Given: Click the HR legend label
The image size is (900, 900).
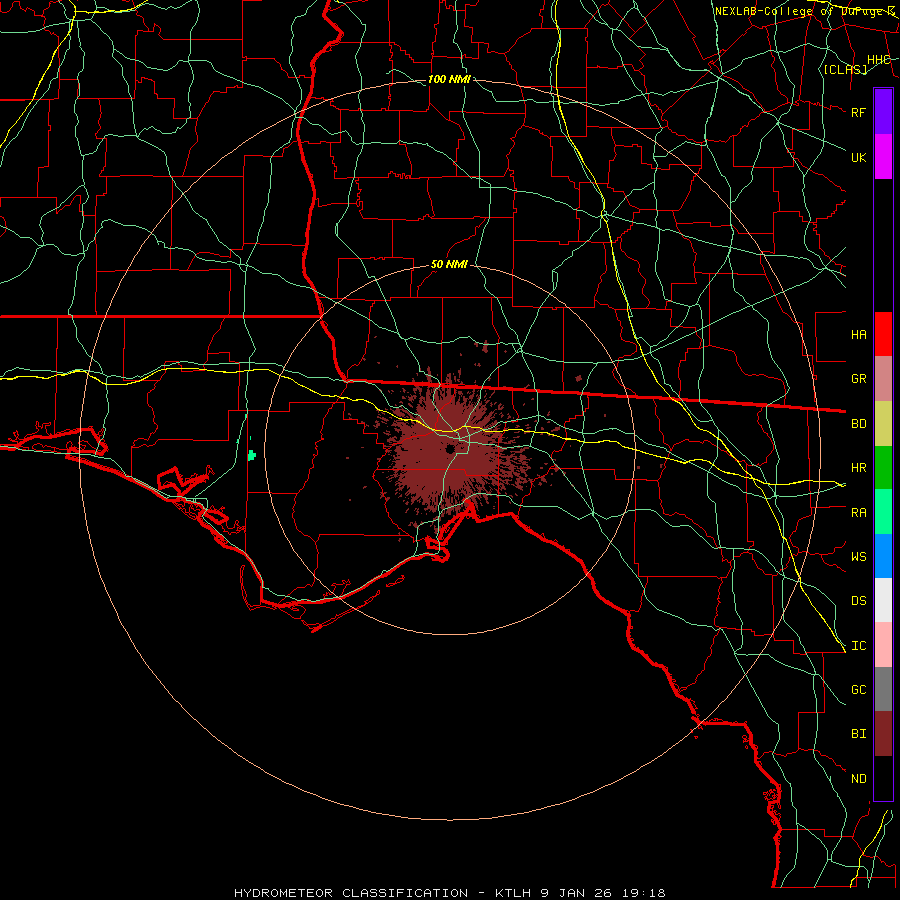Looking at the screenshot, I should click(x=859, y=468).
